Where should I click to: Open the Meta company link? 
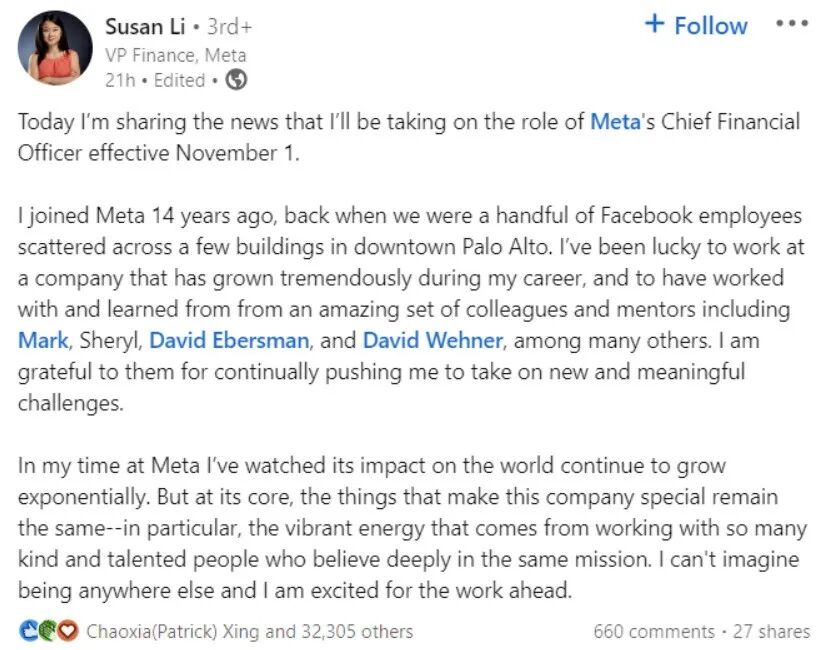point(615,121)
